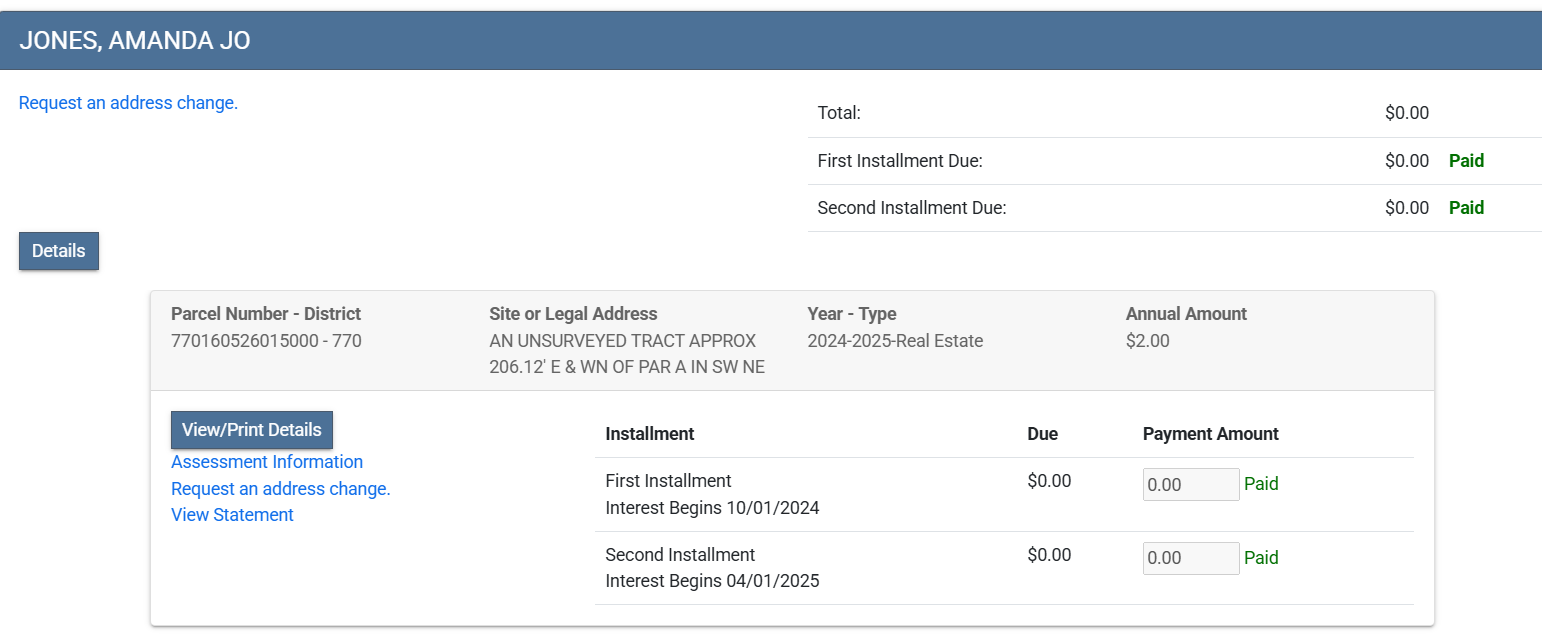Image resolution: width=1542 pixels, height=642 pixels.
Task: Click address change link below Assessment Information
Action: click(x=280, y=489)
